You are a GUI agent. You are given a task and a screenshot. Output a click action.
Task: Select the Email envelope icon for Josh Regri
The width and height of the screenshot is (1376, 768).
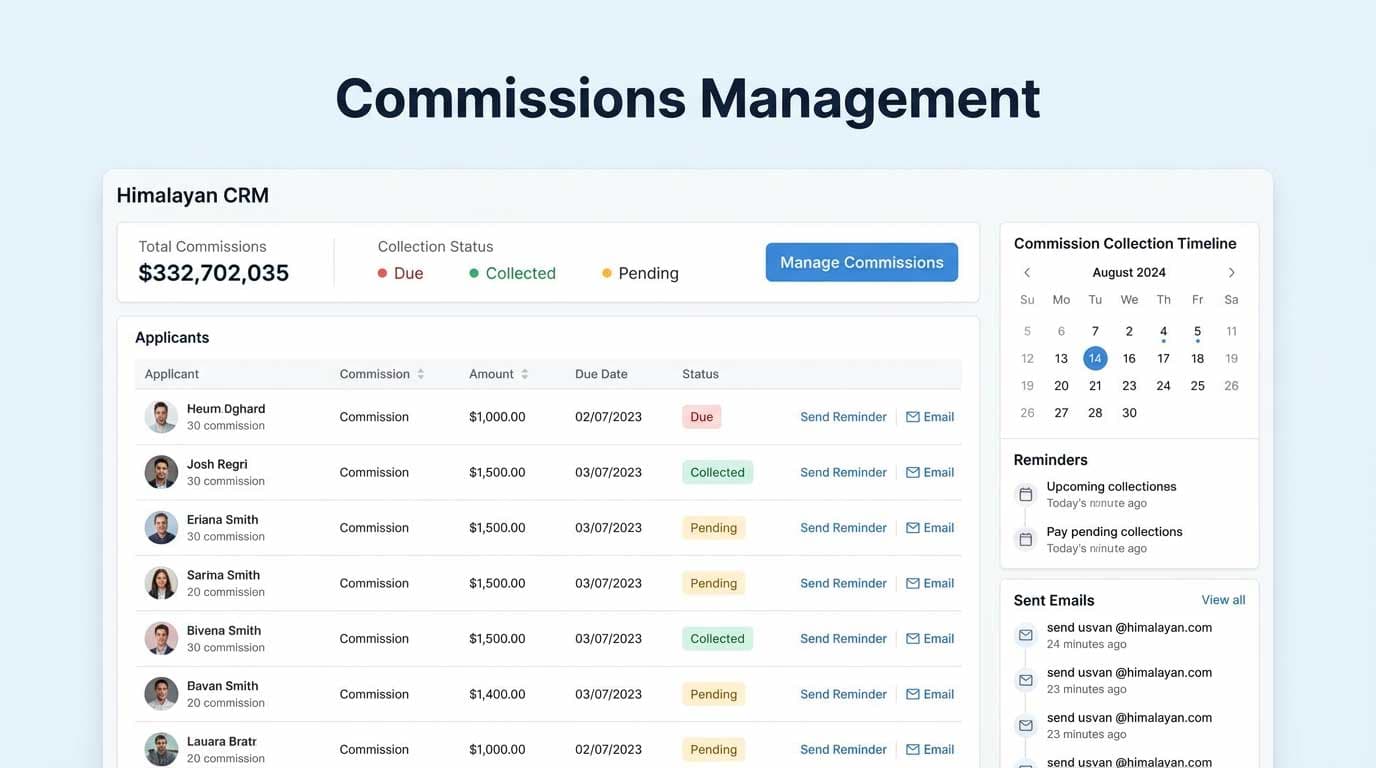912,471
